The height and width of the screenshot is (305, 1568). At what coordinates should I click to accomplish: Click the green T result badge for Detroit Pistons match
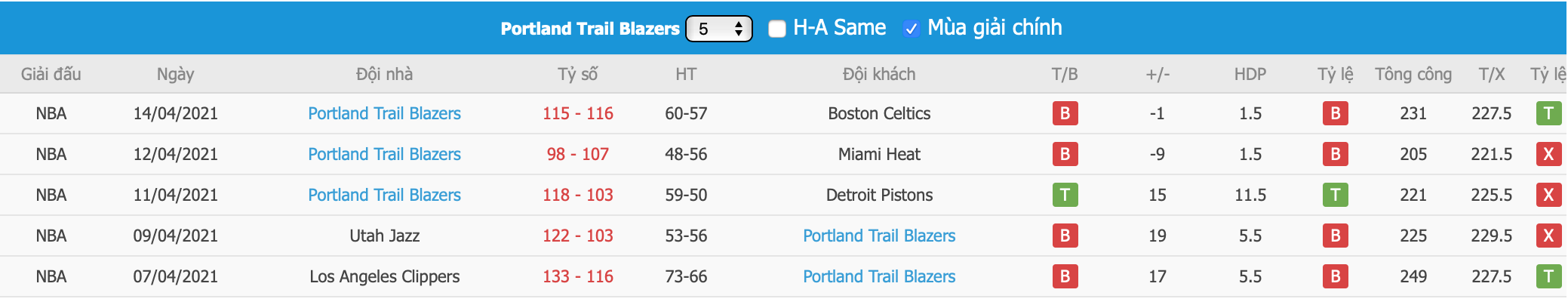1065,195
